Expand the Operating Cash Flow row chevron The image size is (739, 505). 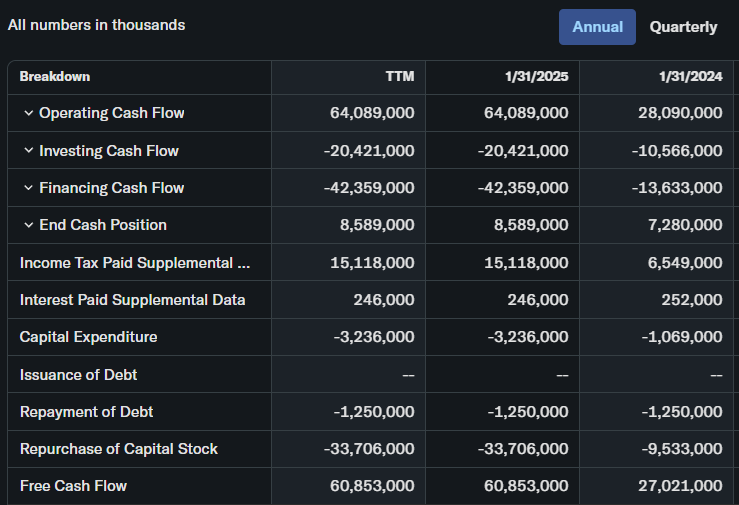(29, 113)
